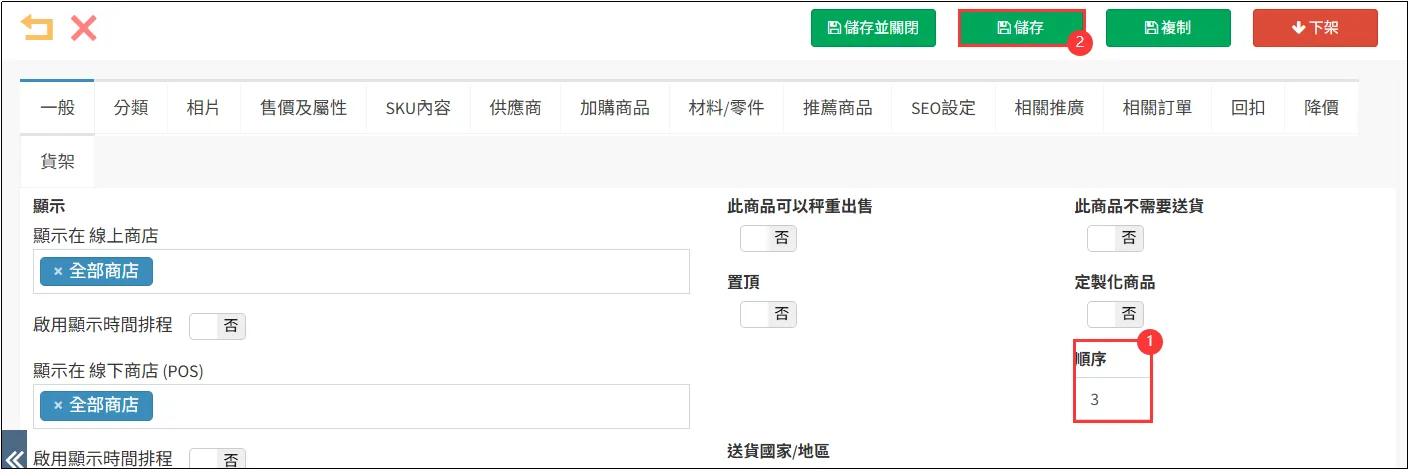The width and height of the screenshot is (1410, 470).
Task: Remove 全部商店 tag from 線下商店 (POS) field
Action: [58, 405]
